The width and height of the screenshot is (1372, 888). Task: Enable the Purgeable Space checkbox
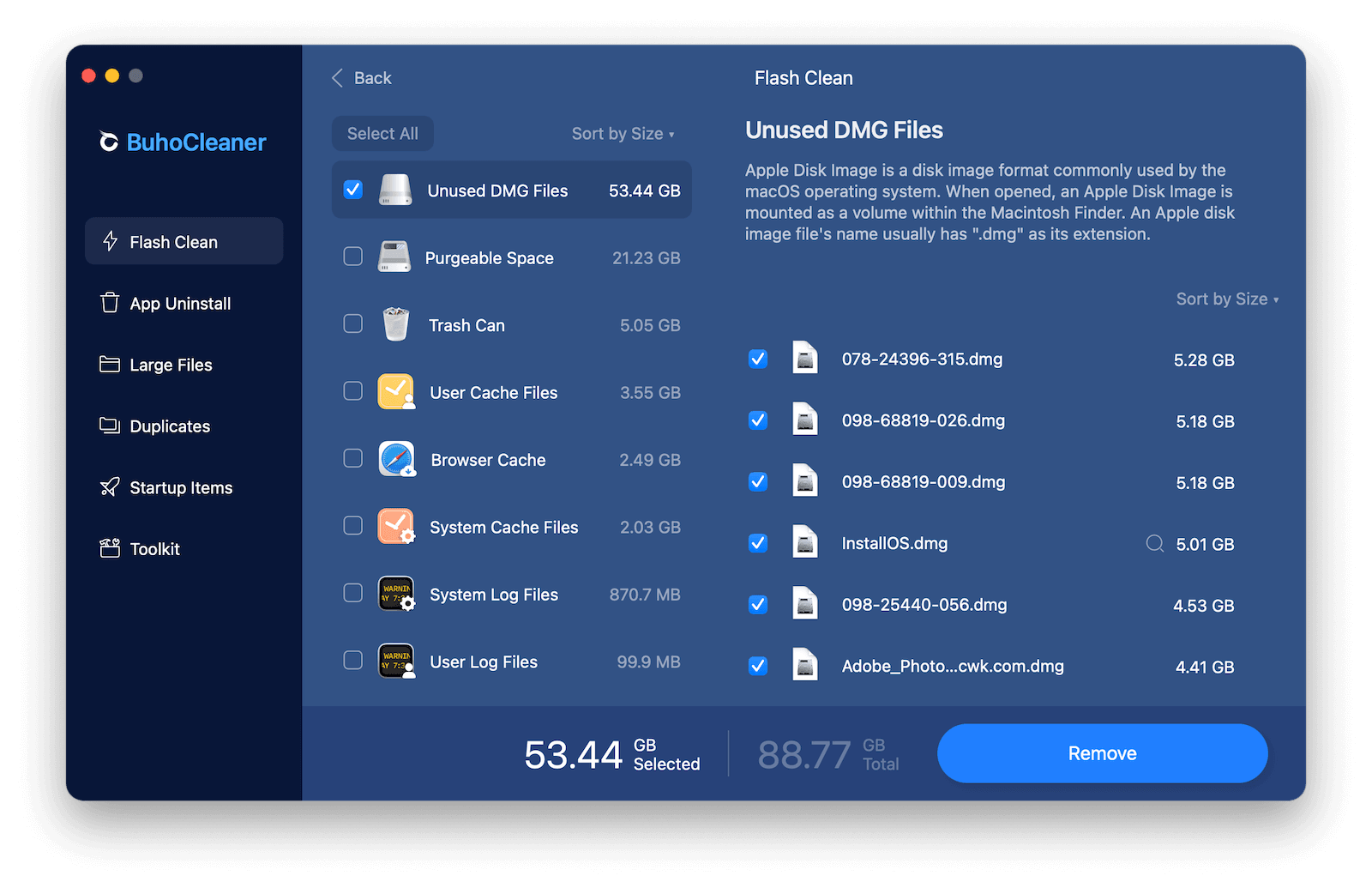(x=353, y=257)
